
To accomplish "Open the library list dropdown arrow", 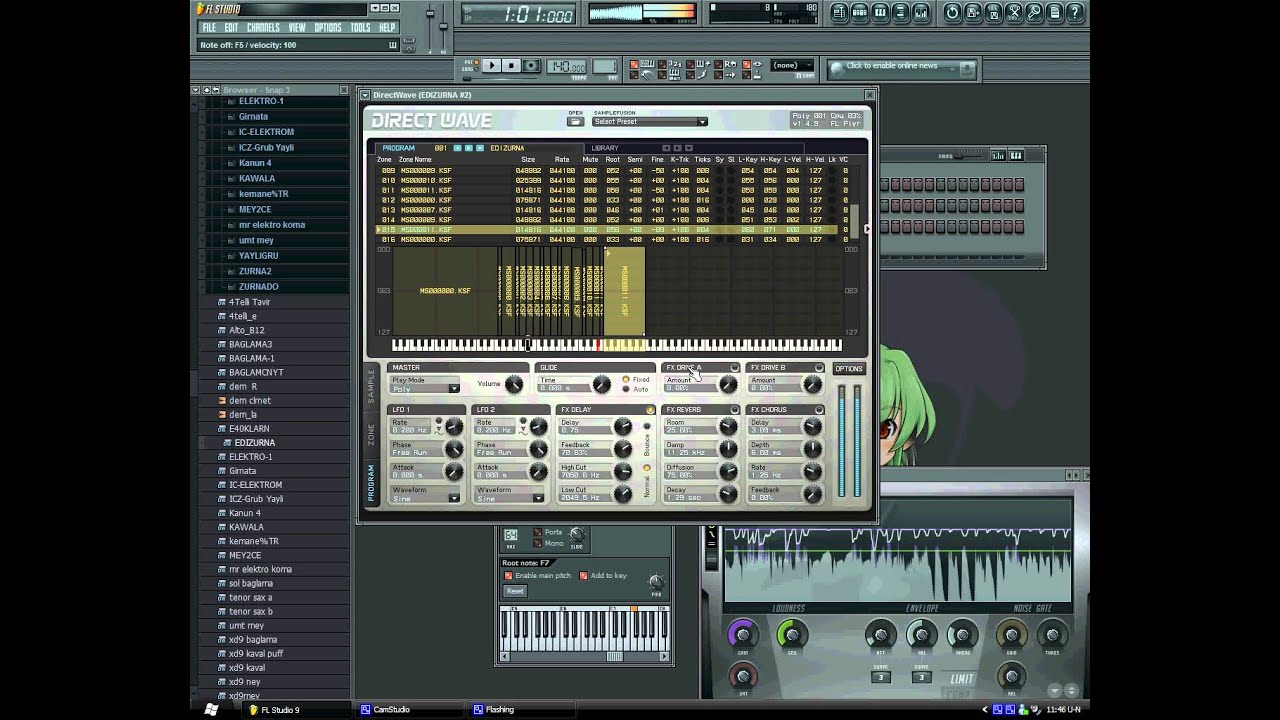I will [x=689, y=148].
